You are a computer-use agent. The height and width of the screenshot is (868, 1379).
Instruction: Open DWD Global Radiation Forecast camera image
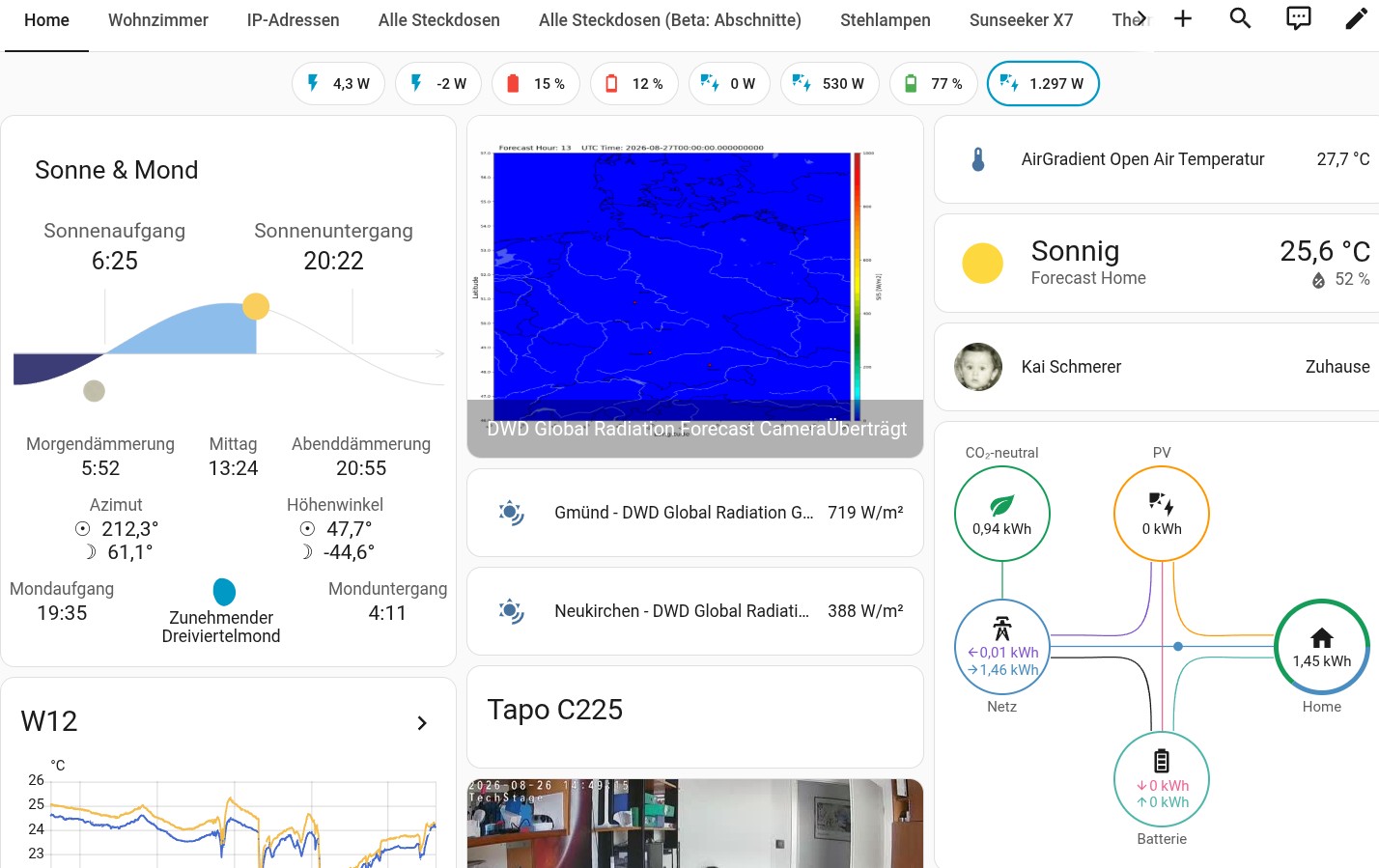695,287
